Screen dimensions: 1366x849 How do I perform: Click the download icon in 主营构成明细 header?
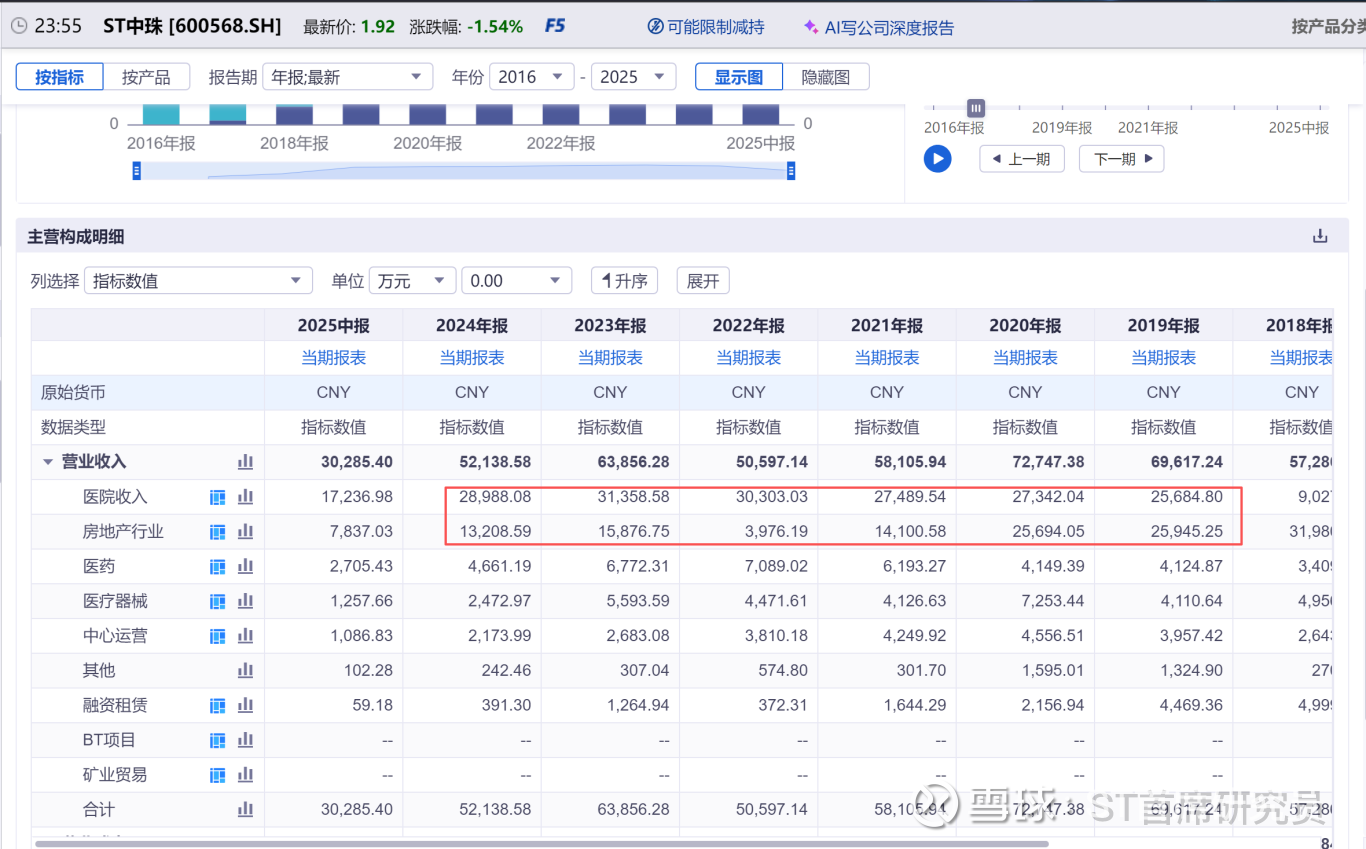1320,237
